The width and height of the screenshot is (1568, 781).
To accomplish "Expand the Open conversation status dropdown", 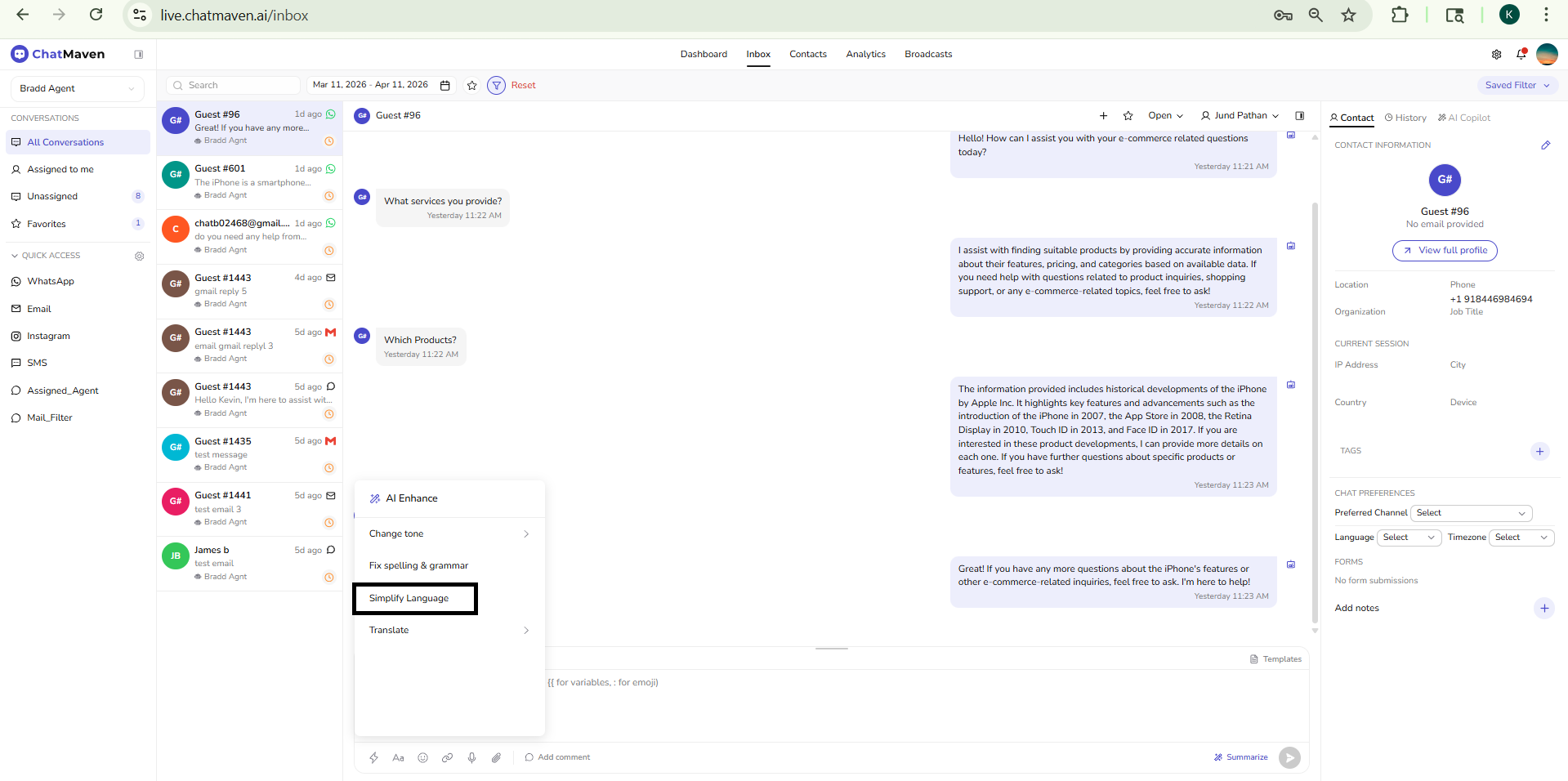I will coord(1165,115).
